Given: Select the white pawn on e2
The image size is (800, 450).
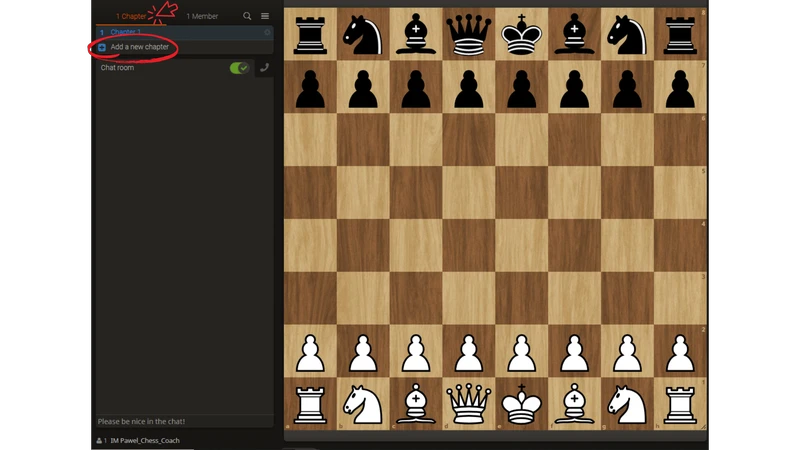Looking at the screenshot, I should click(521, 352).
